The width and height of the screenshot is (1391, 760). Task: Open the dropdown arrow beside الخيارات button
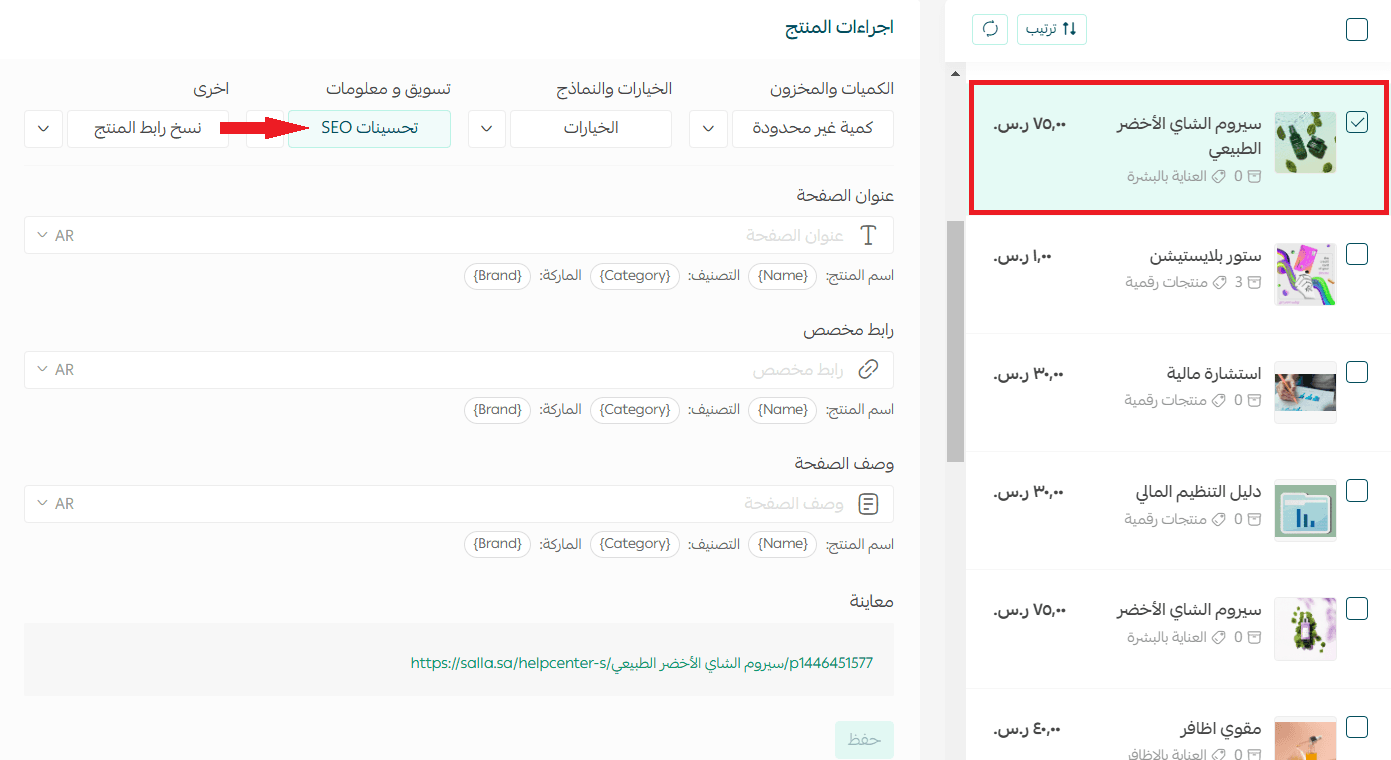pyautogui.click(x=487, y=129)
